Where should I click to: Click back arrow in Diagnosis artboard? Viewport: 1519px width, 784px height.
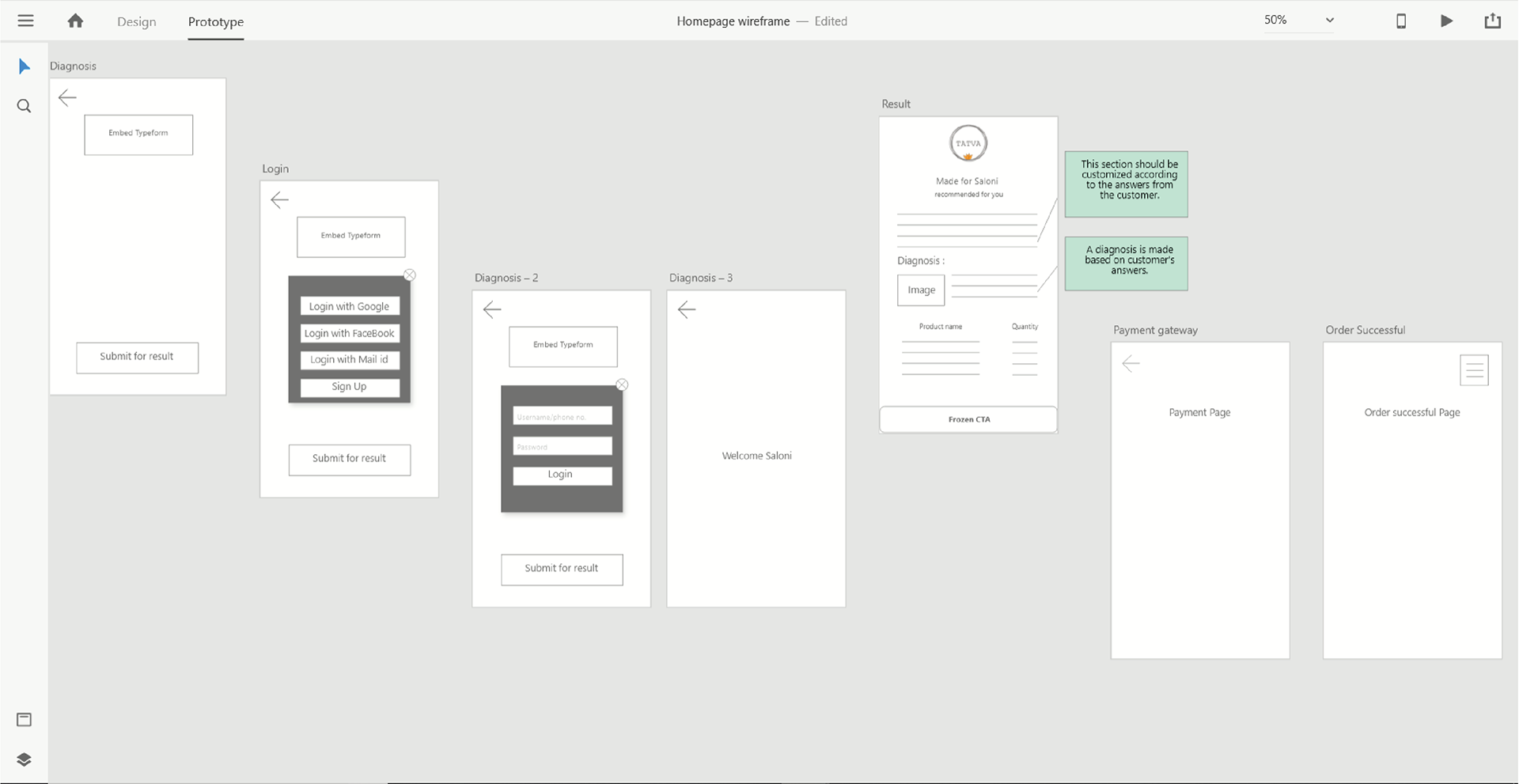(67, 97)
